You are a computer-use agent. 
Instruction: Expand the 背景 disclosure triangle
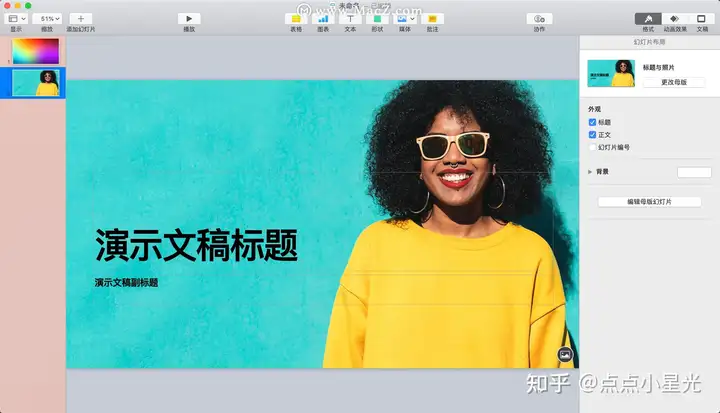tap(590, 172)
